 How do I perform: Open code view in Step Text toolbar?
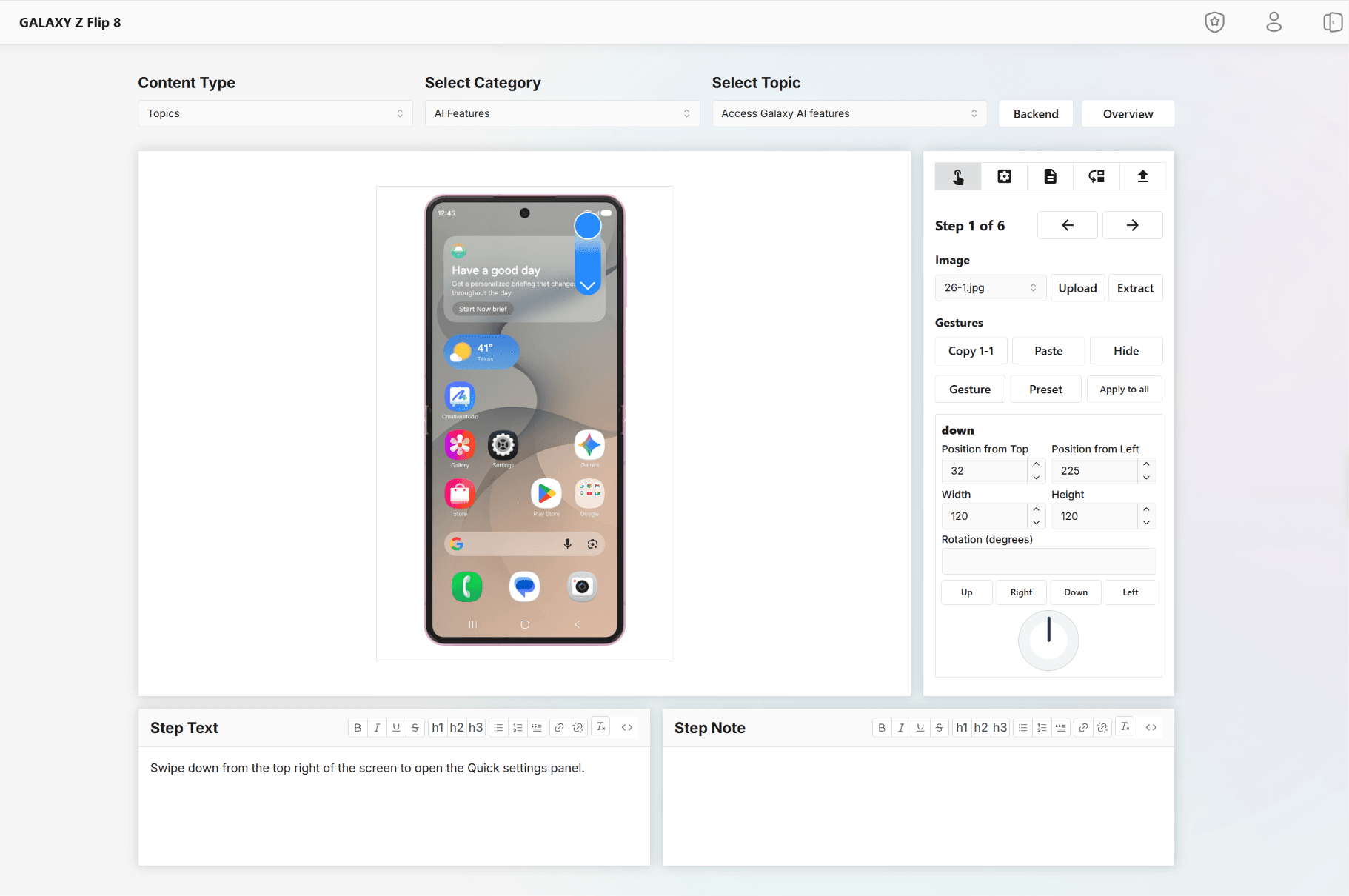627,727
